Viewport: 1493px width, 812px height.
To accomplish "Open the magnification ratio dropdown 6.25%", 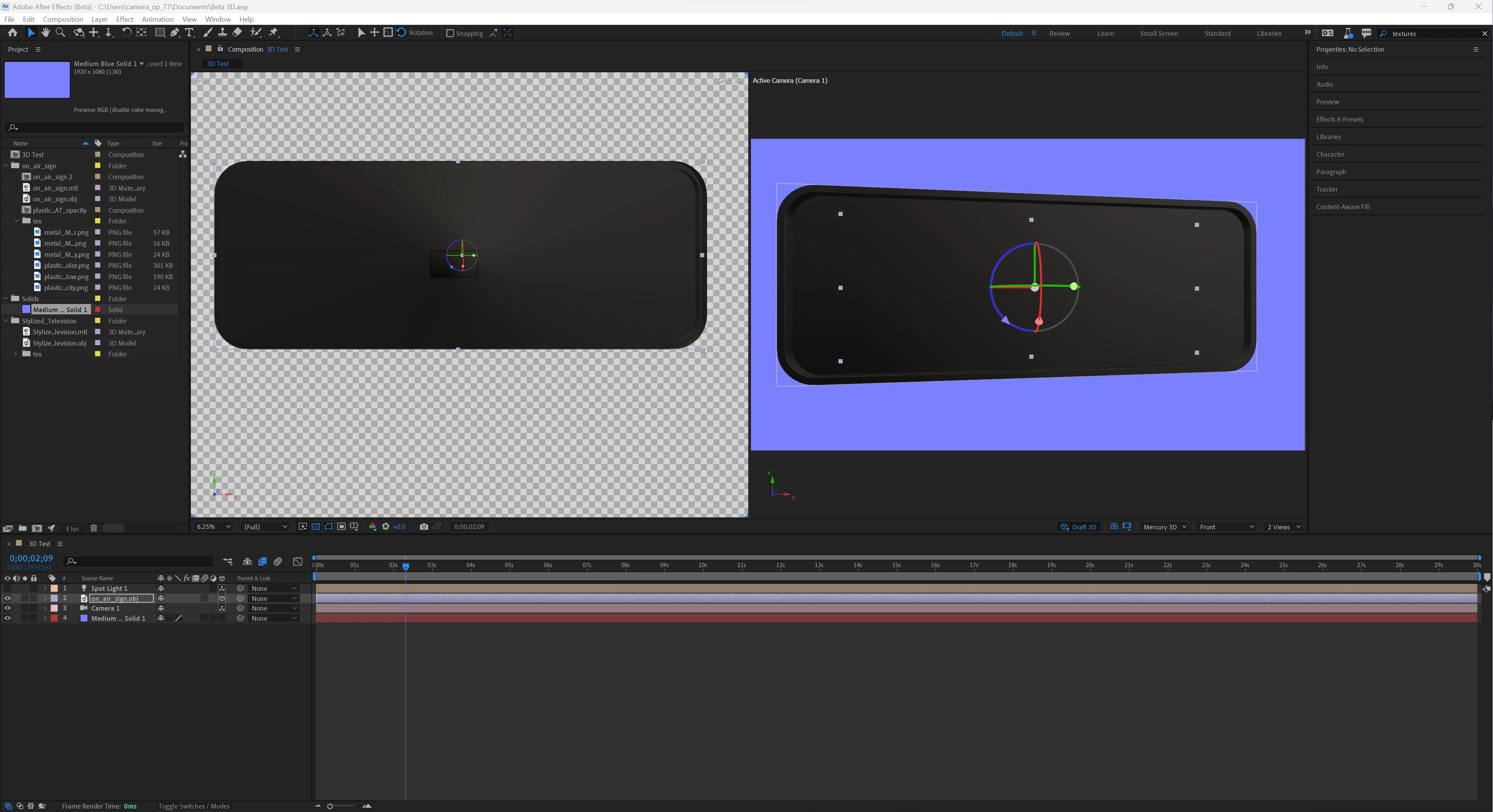I will tap(214, 527).
